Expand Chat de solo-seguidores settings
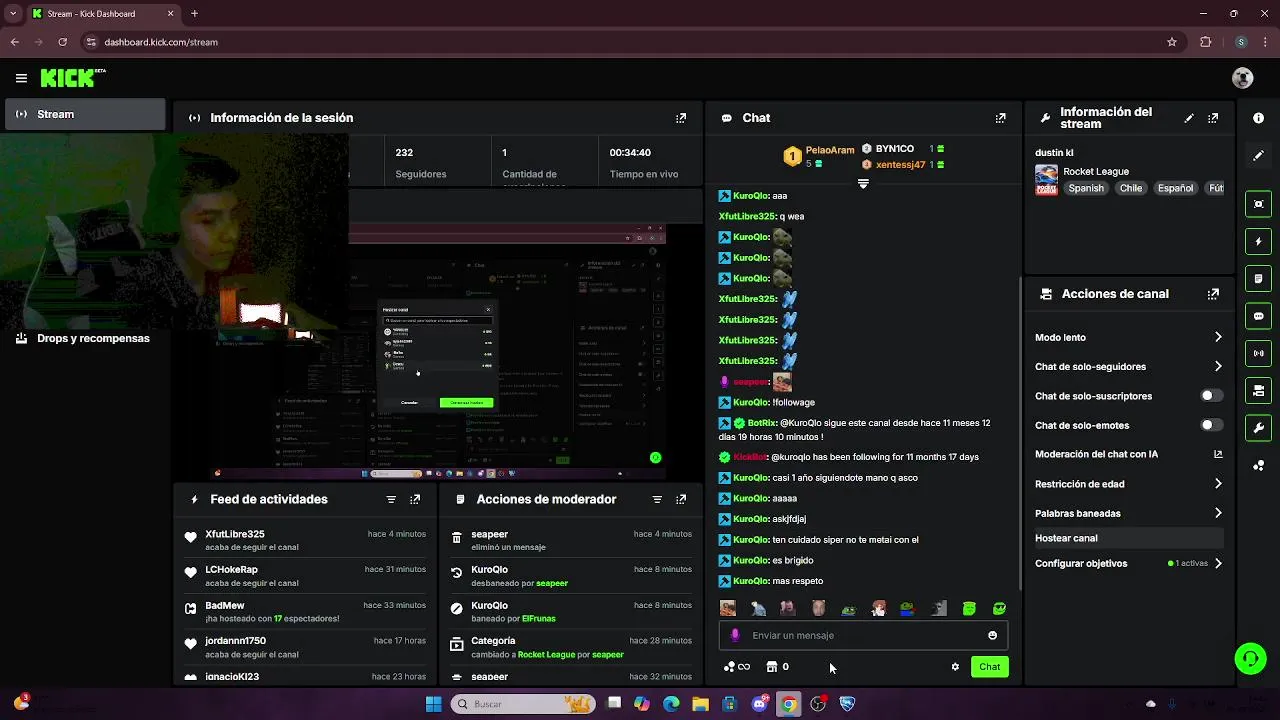 click(1218, 366)
